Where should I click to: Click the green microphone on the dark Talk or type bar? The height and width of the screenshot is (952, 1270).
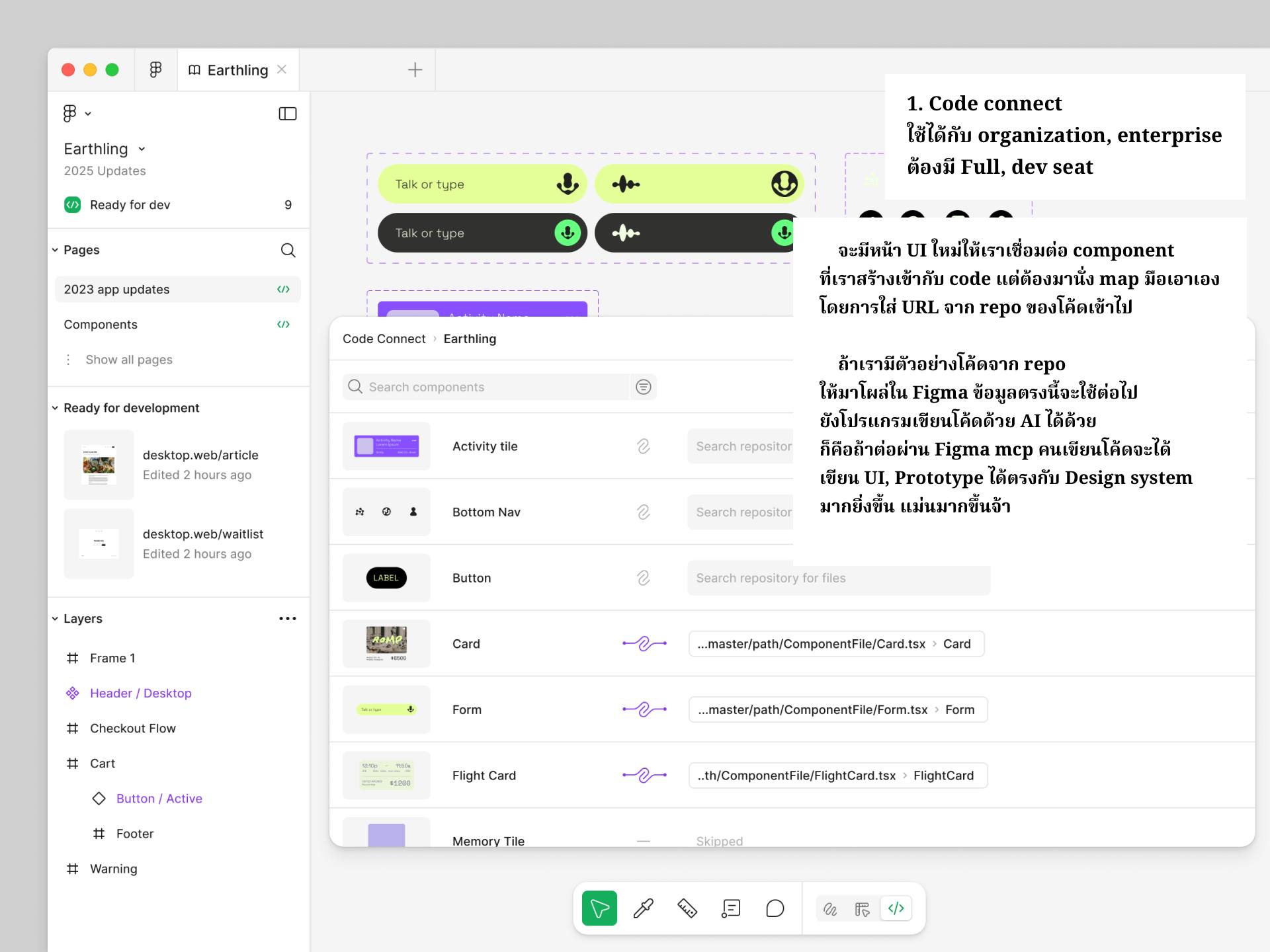tap(568, 233)
